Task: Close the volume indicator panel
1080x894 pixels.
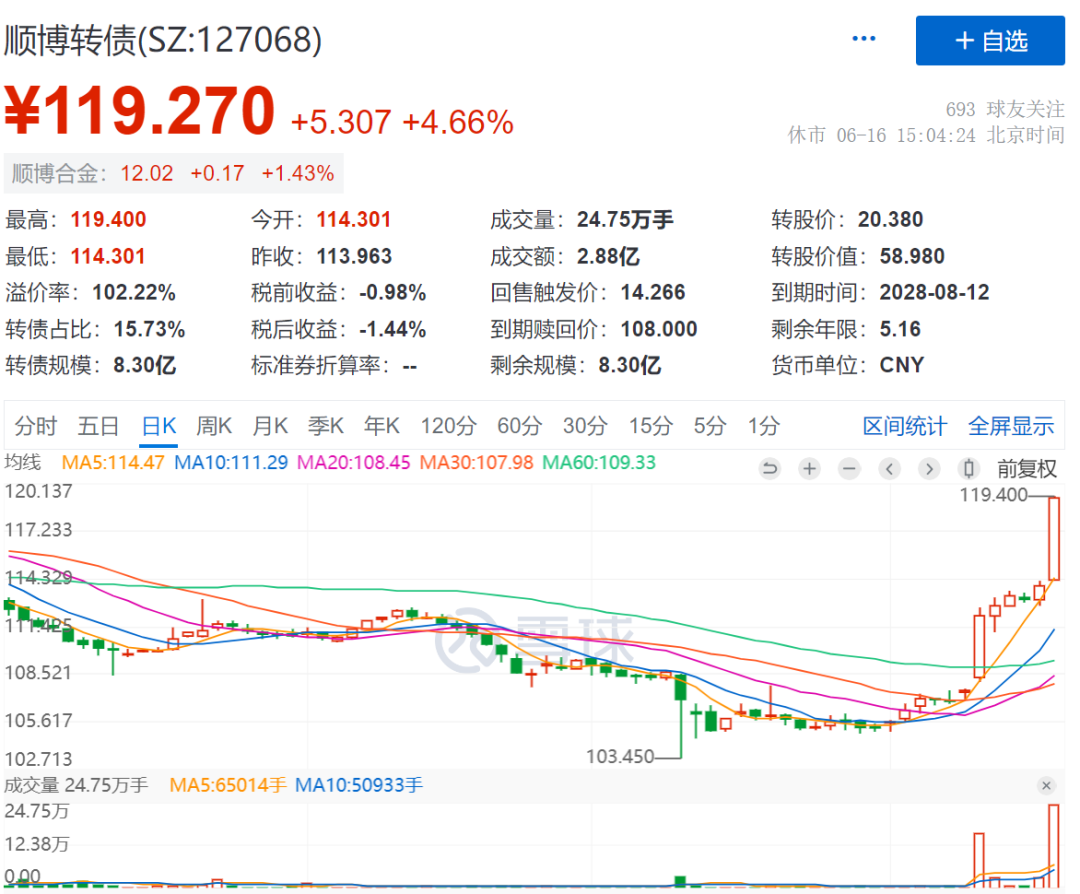Action: coord(1046,786)
